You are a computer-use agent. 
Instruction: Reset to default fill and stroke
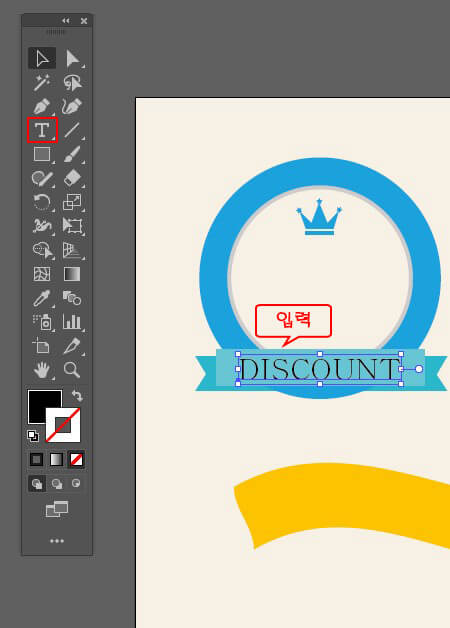point(33,435)
